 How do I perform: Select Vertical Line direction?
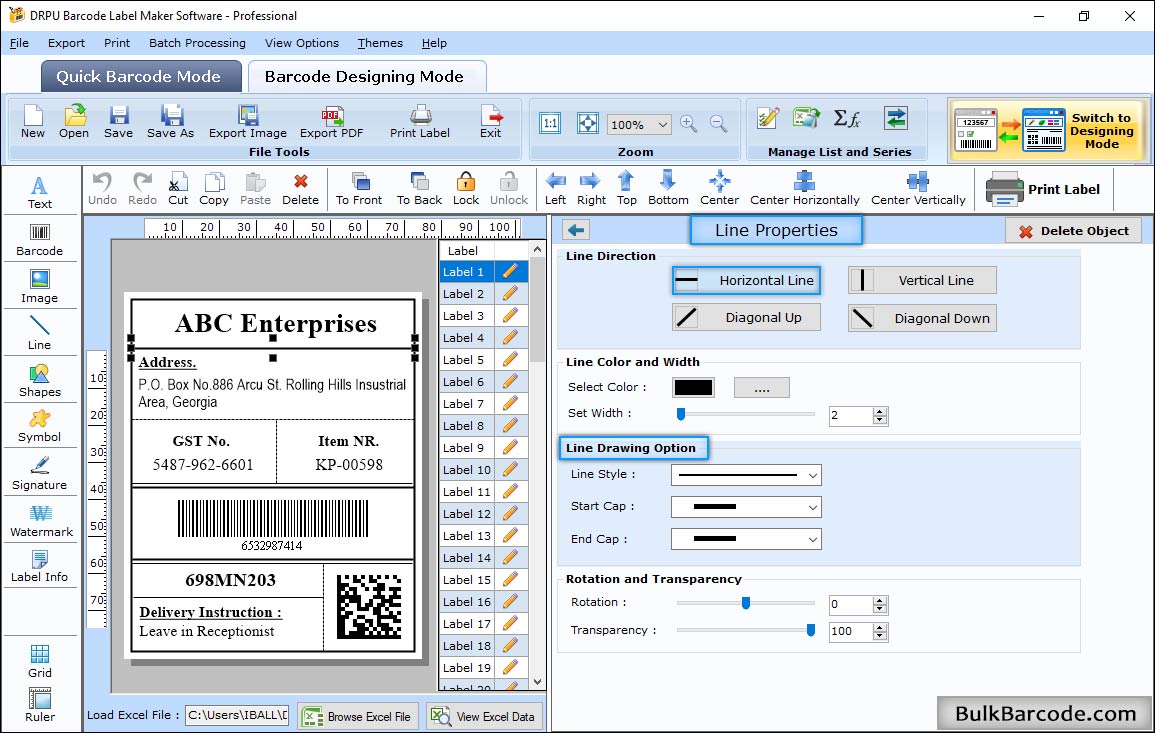[x=922, y=281]
